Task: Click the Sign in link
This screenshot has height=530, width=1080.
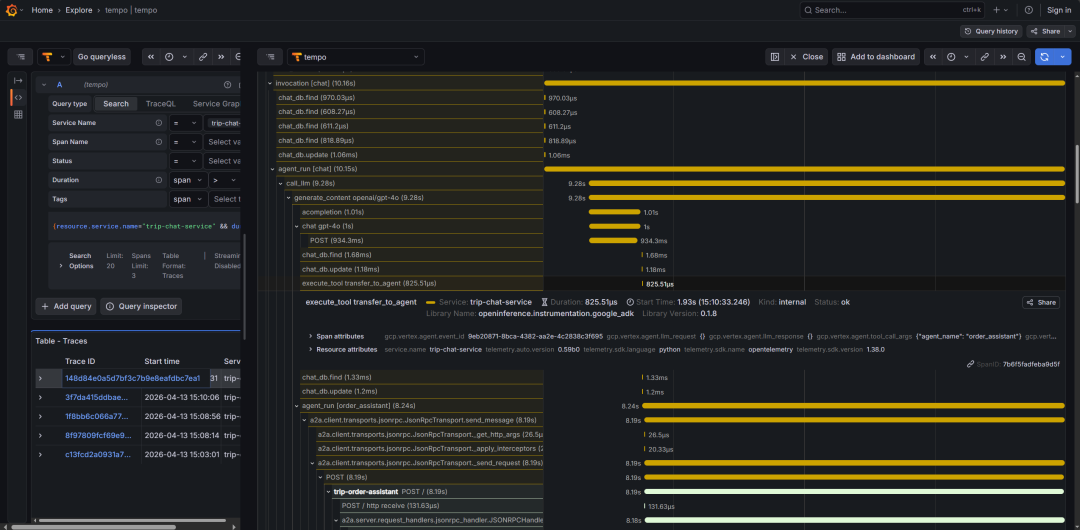Action: point(1059,10)
